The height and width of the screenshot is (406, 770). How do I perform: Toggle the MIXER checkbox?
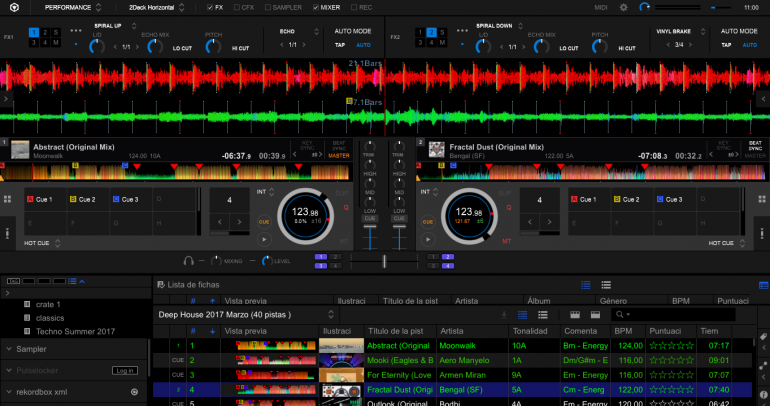click(316, 7)
